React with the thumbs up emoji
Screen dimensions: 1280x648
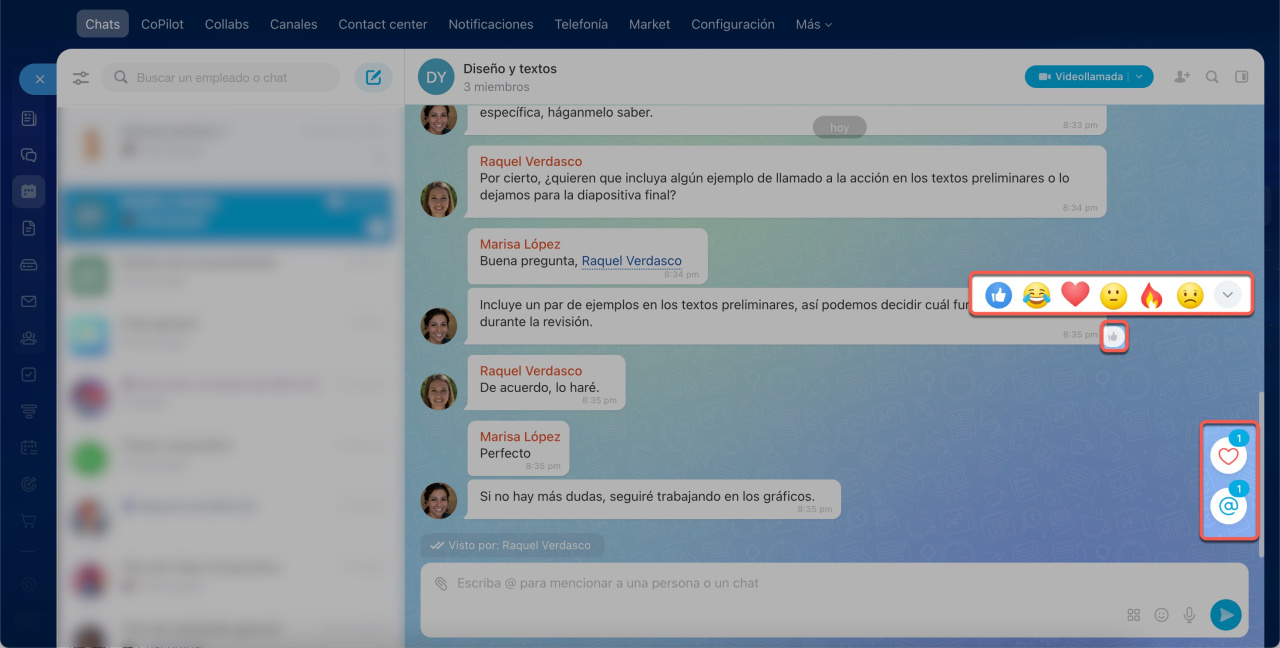998,295
